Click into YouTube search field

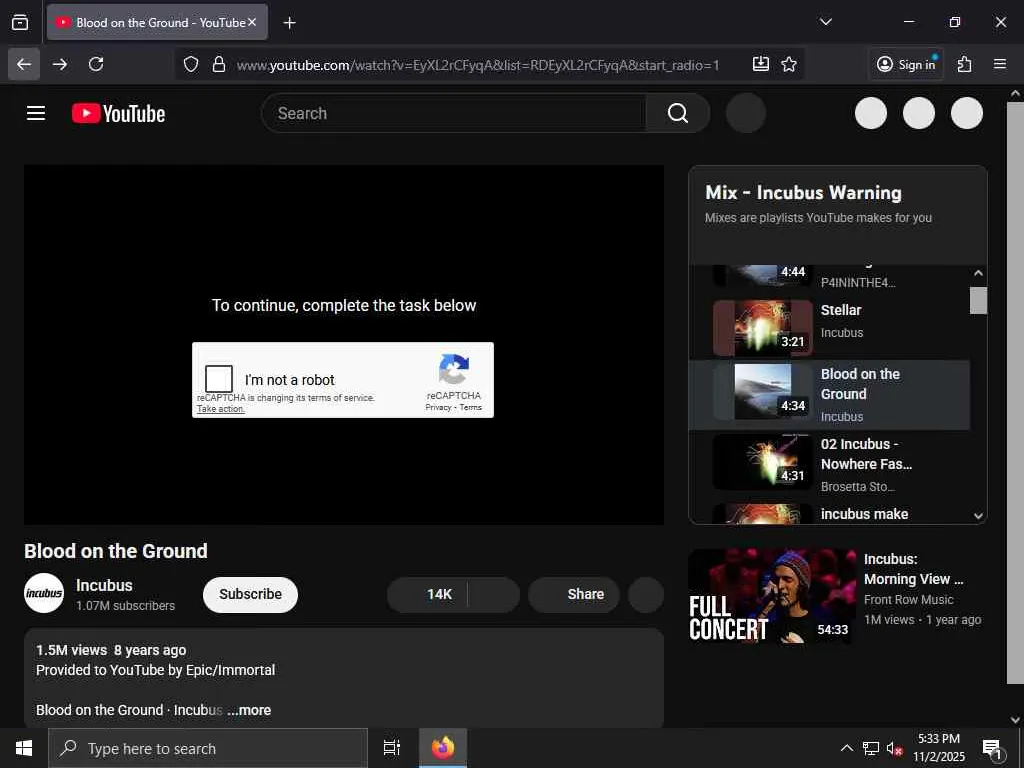454,113
